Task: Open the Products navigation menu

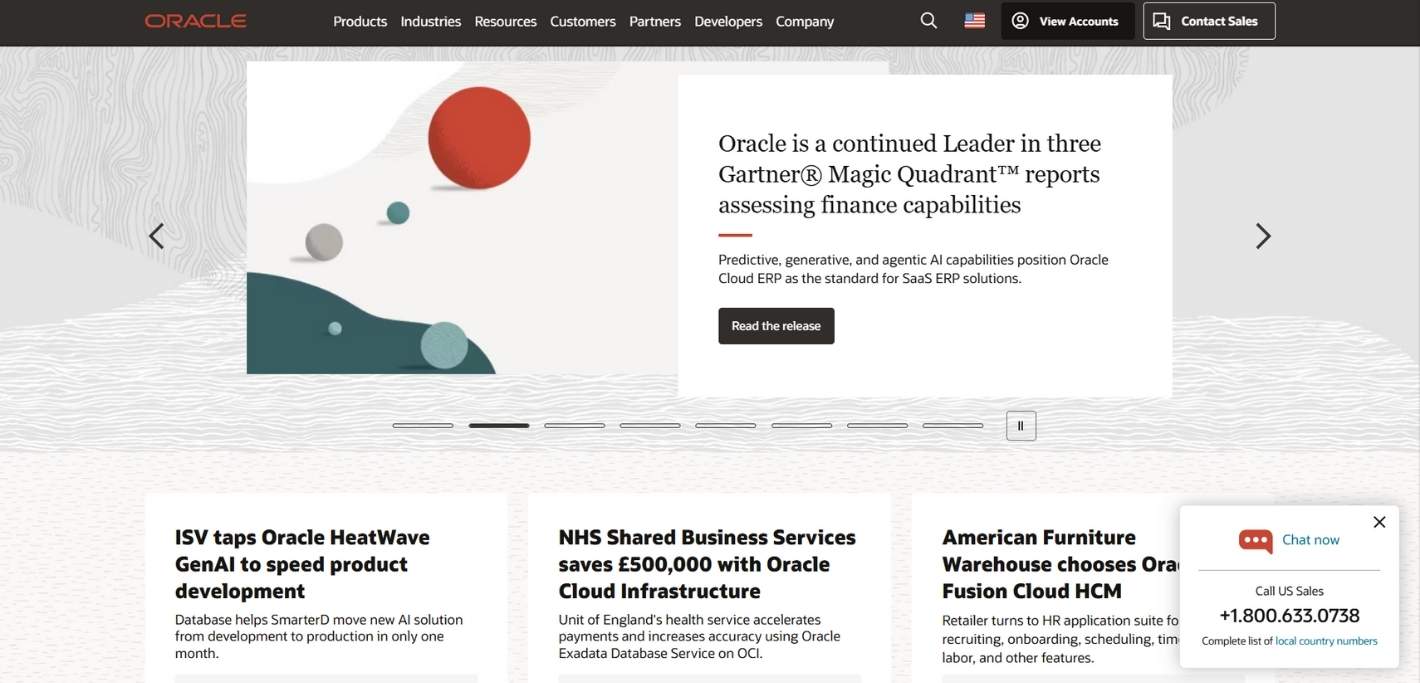Action: click(x=359, y=20)
